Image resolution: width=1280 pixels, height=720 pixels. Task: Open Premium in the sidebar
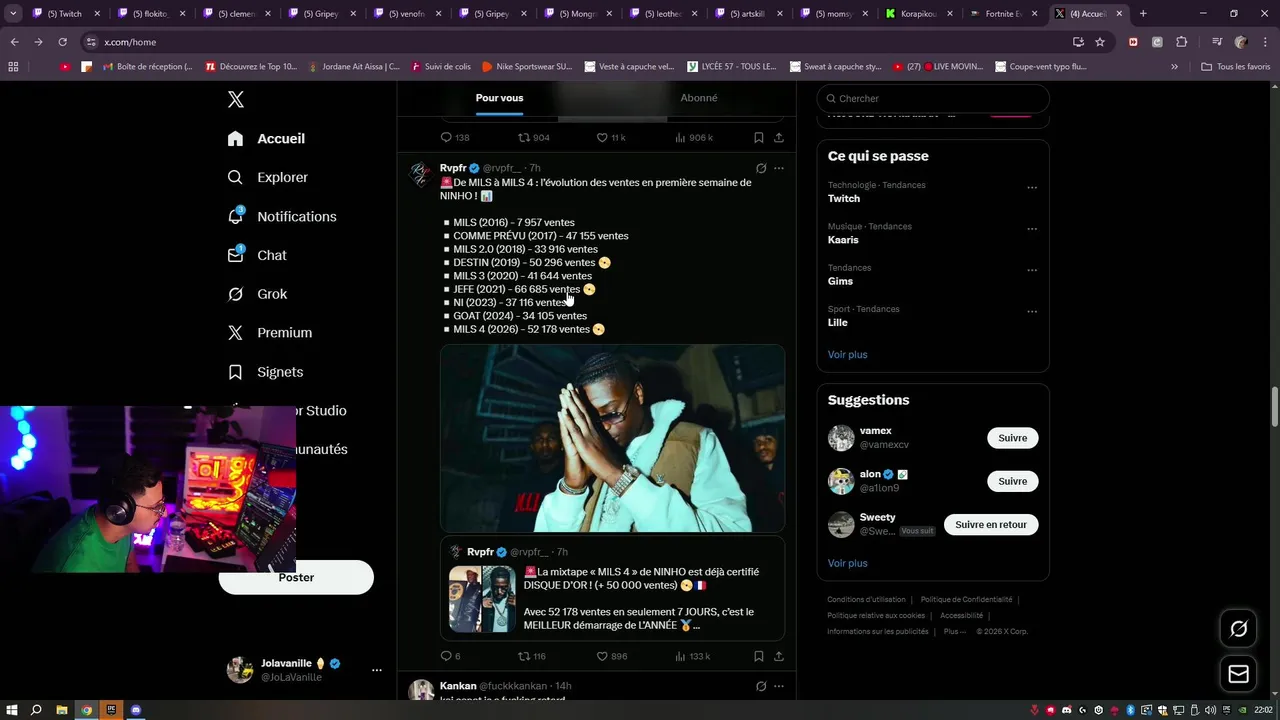tap(270, 333)
